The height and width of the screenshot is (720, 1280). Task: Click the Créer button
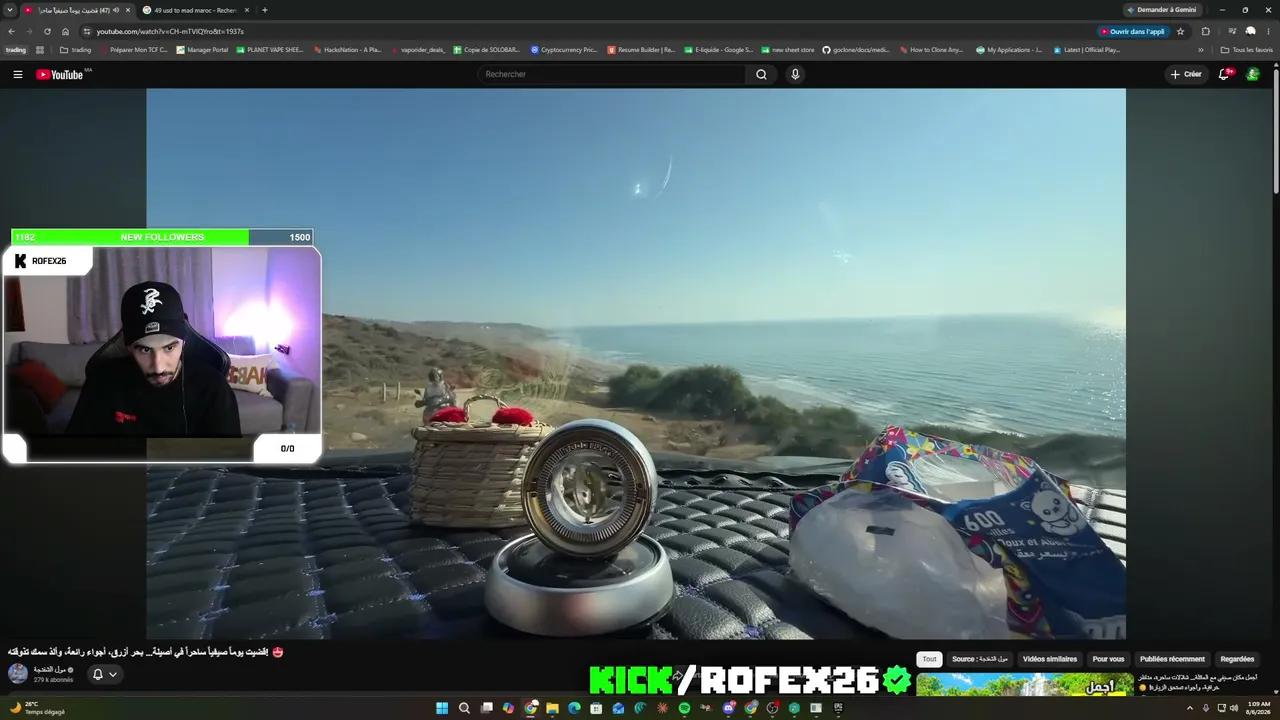tap(1186, 74)
